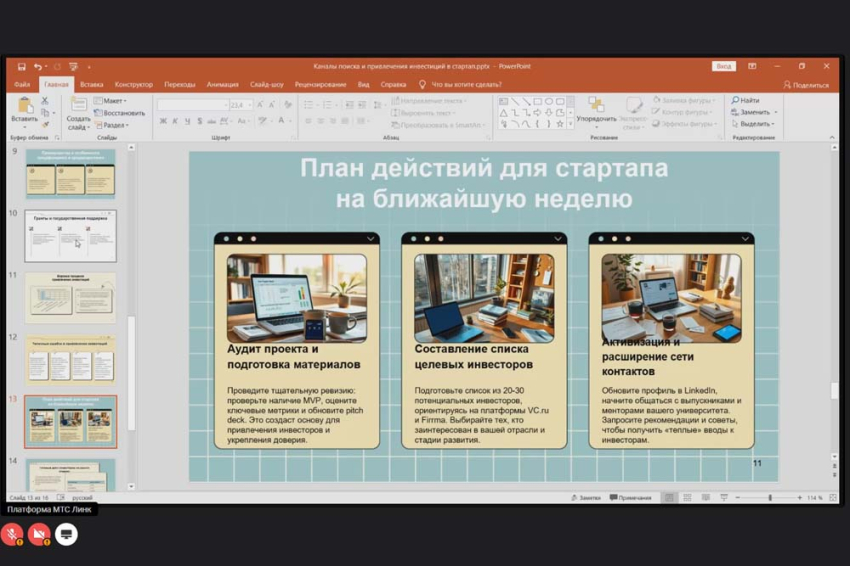Toggle camera in MTS Link controls
This screenshot has height=566, width=850.
38,535
